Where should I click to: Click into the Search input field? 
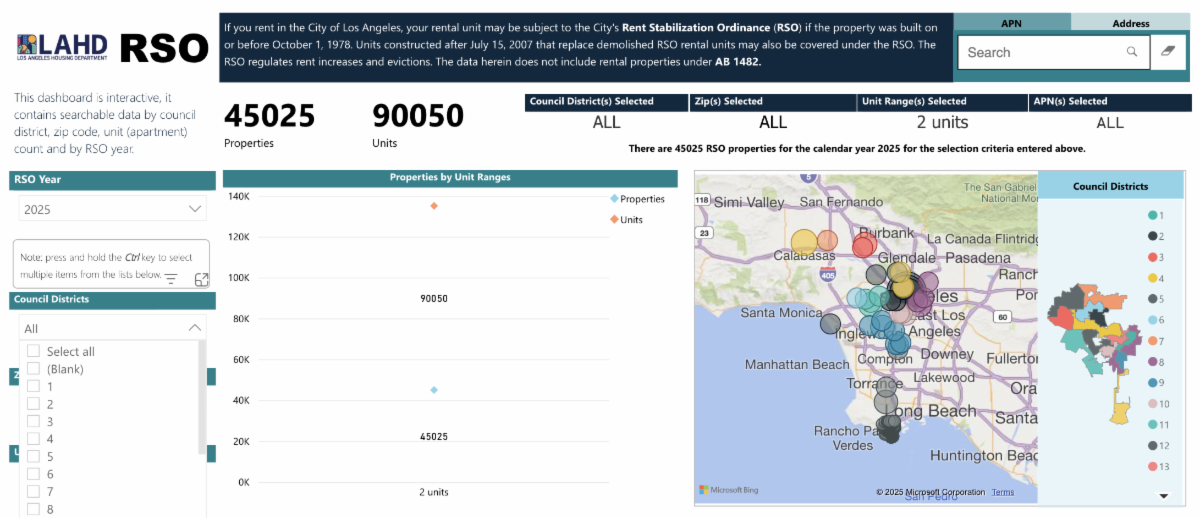[x=1040, y=52]
